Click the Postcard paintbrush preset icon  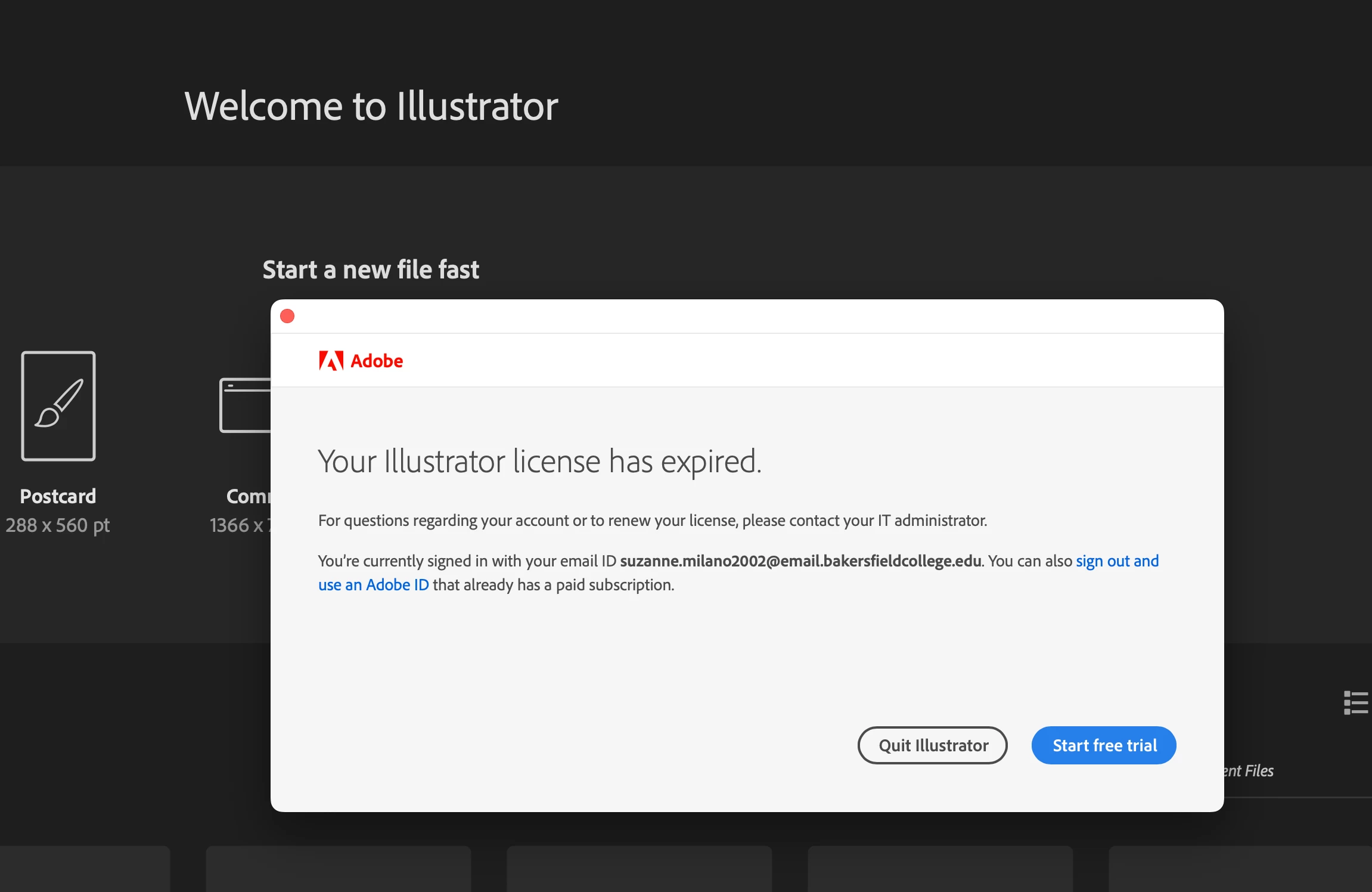coord(58,405)
